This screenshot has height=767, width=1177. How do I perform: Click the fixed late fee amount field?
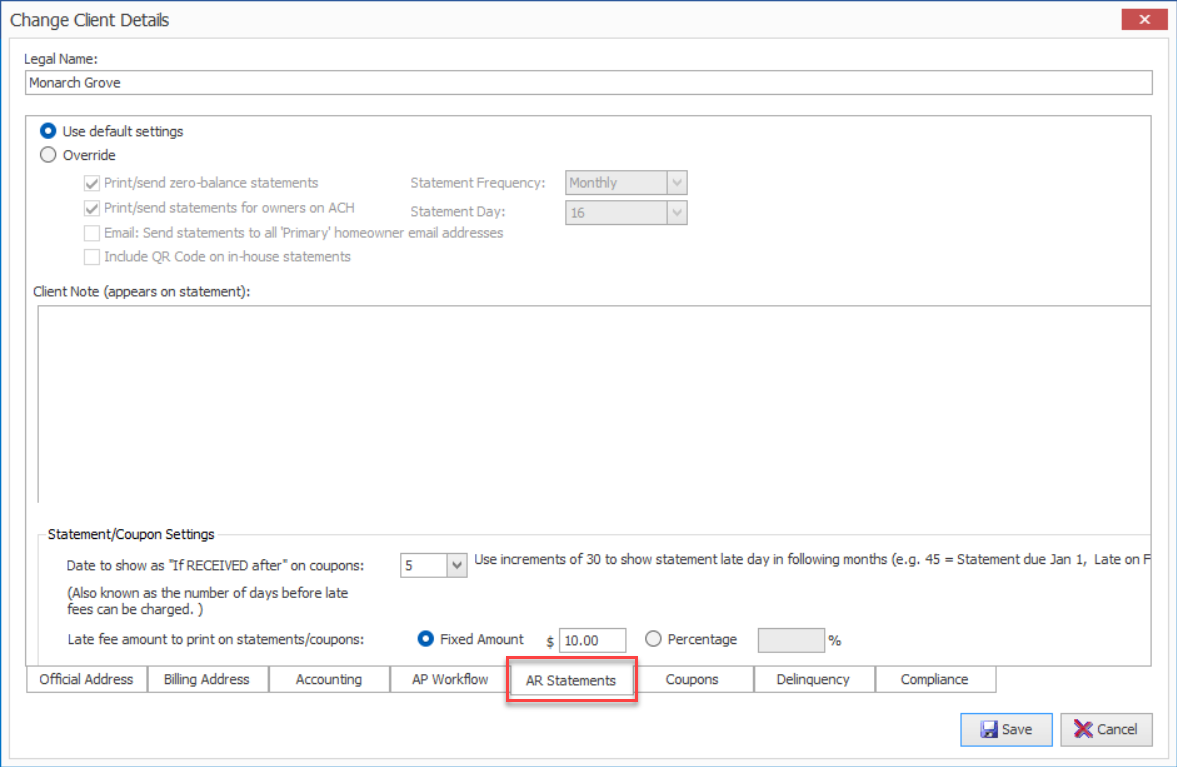coord(592,640)
